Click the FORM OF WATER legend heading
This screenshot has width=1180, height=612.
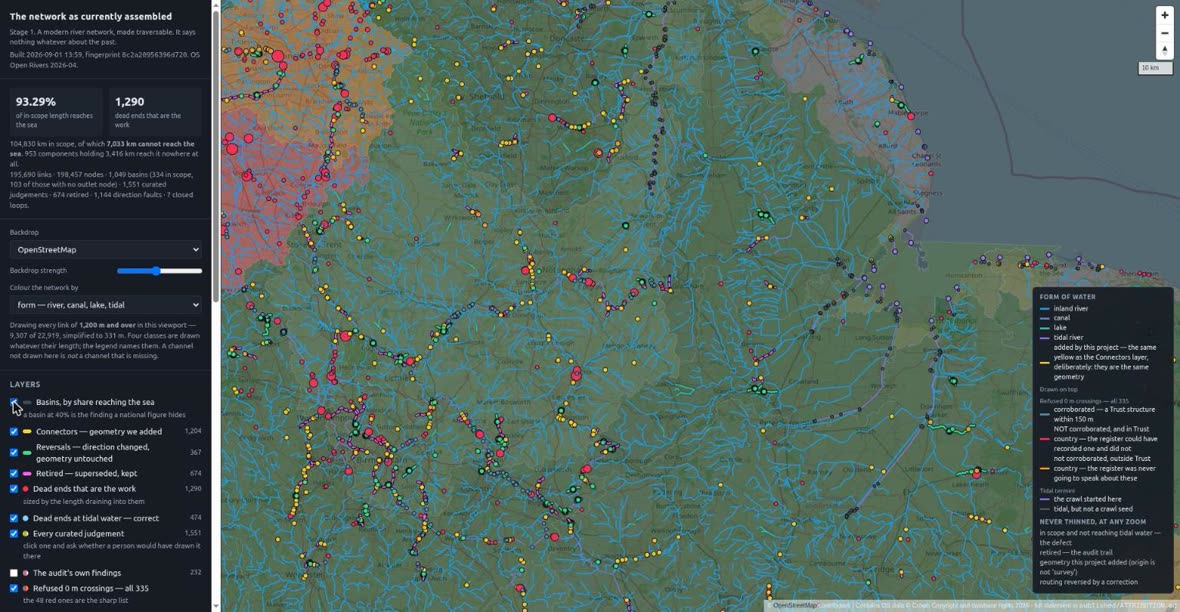[1067, 297]
